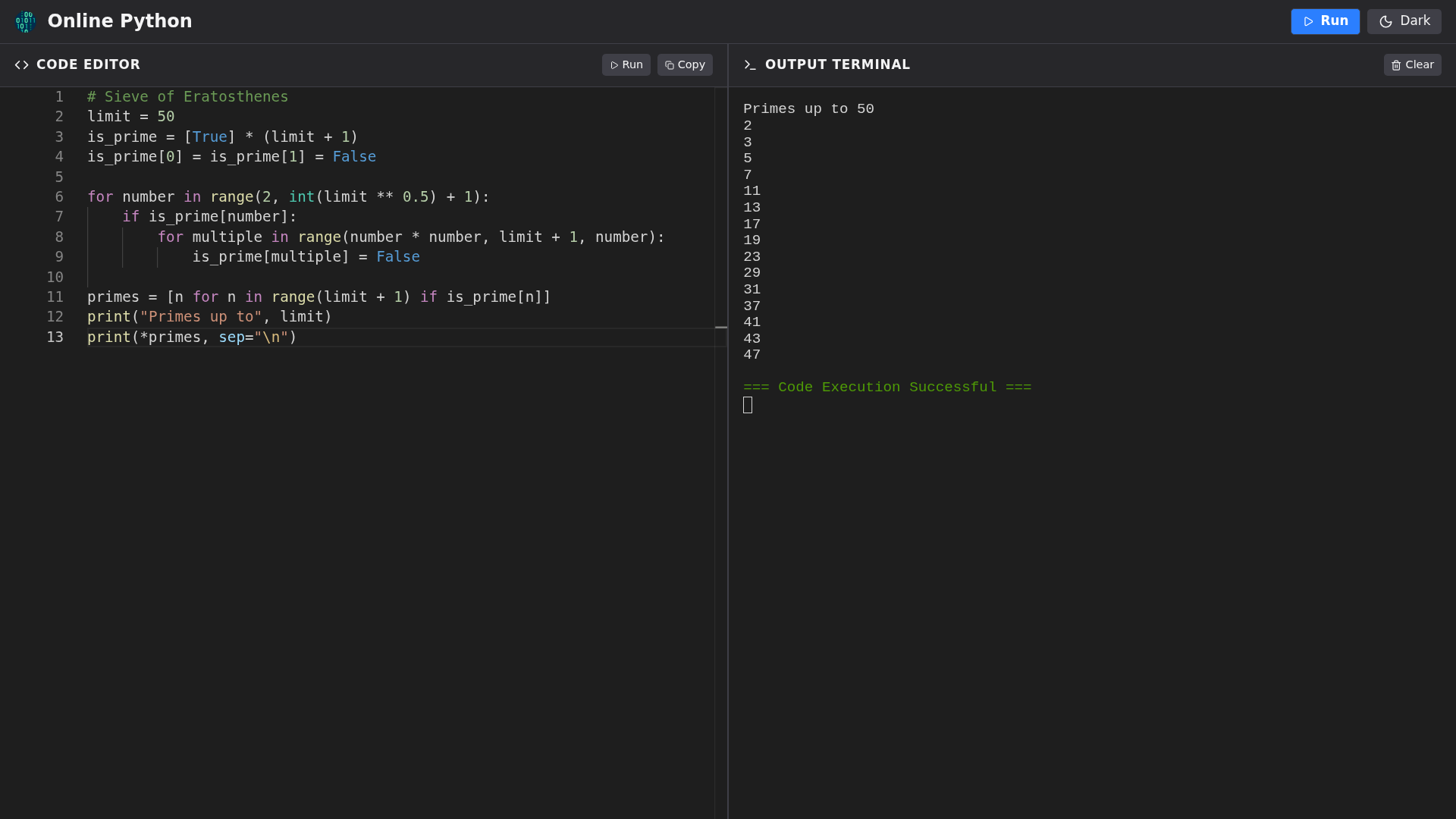The height and width of the screenshot is (819, 1456).
Task: Clear the output terminal
Action: pyautogui.click(x=1412, y=65)
